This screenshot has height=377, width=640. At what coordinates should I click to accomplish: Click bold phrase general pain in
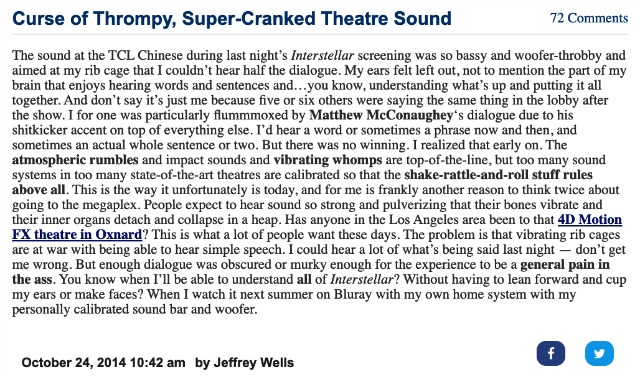[x=565, y=264]
